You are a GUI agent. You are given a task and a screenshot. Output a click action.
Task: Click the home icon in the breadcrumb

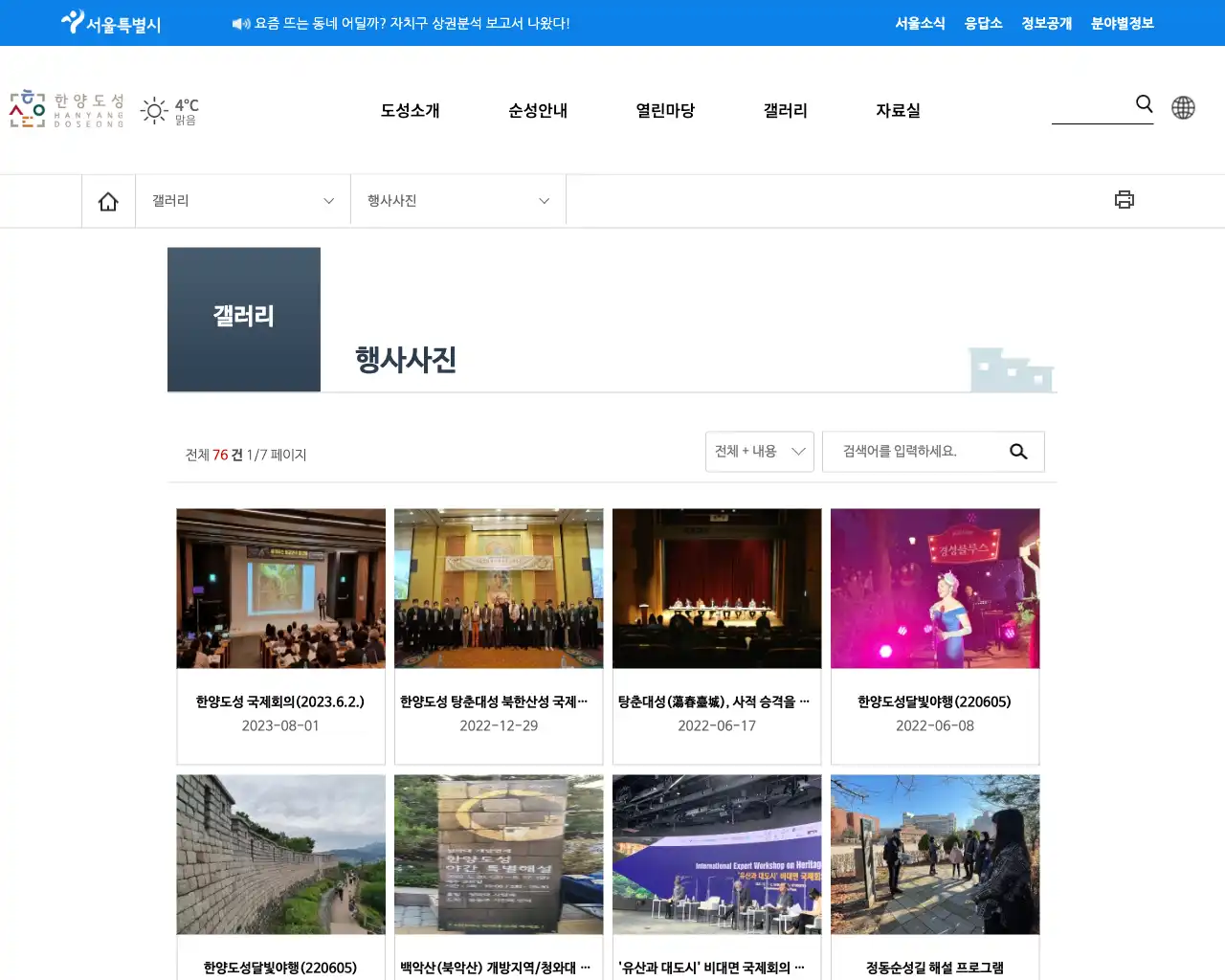(108, 200)
